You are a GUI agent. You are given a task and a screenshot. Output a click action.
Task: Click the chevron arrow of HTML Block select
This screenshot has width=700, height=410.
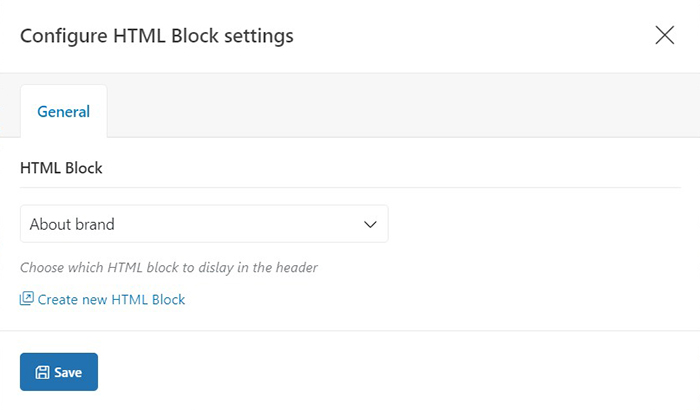coord(369,224)
